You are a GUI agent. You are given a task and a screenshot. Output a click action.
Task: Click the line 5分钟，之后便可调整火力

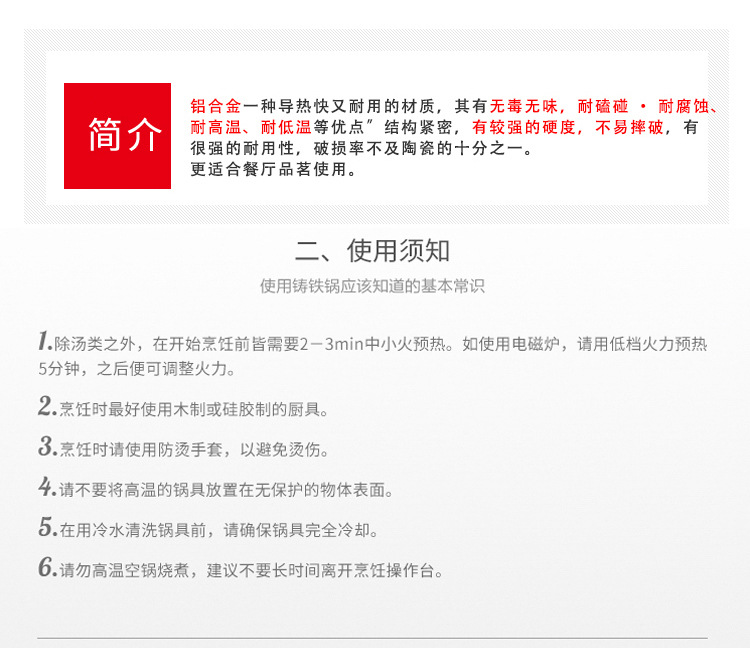pyautogui.click(x=136, y=368)
